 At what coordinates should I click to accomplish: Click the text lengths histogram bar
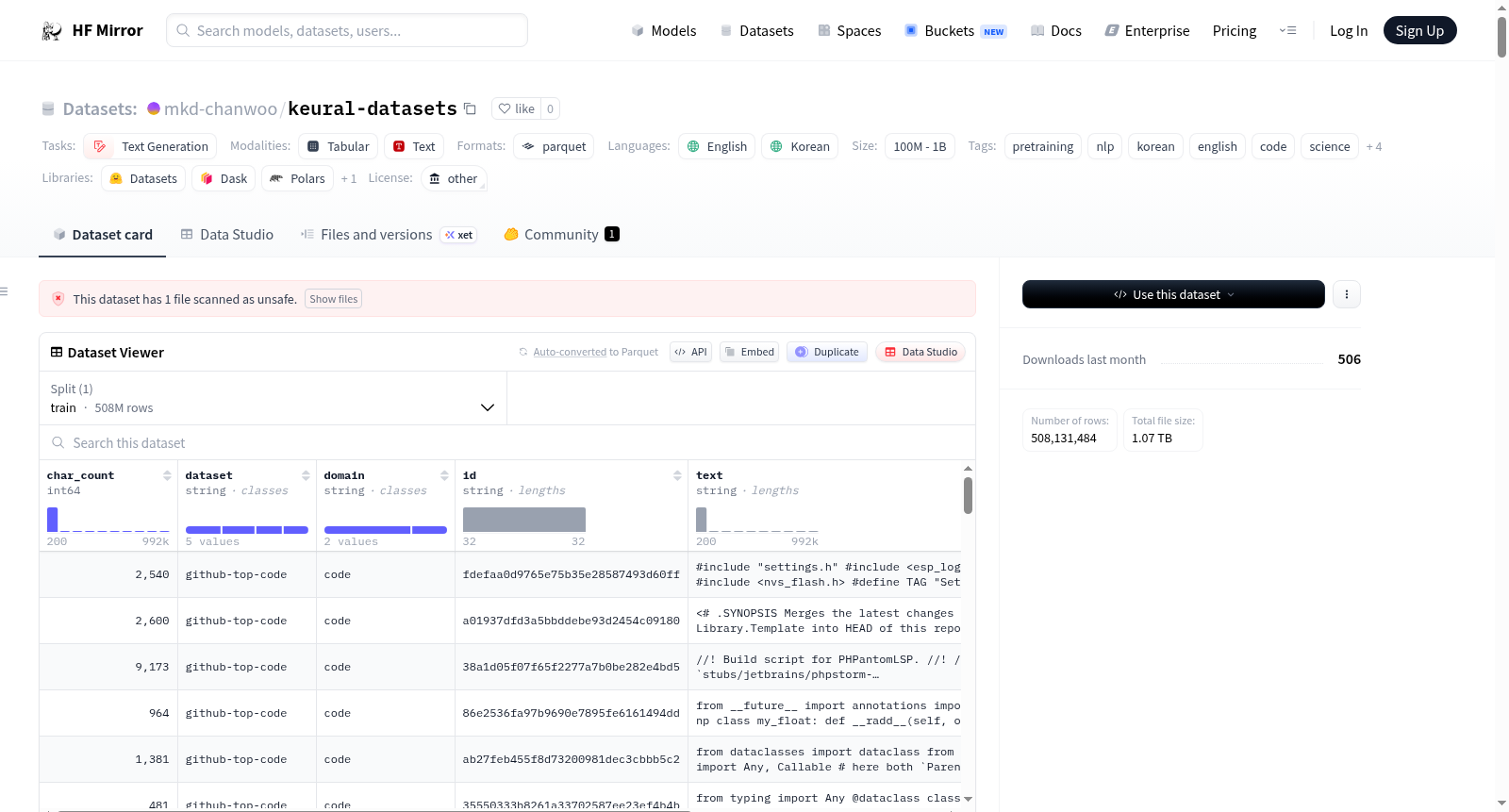701,519
